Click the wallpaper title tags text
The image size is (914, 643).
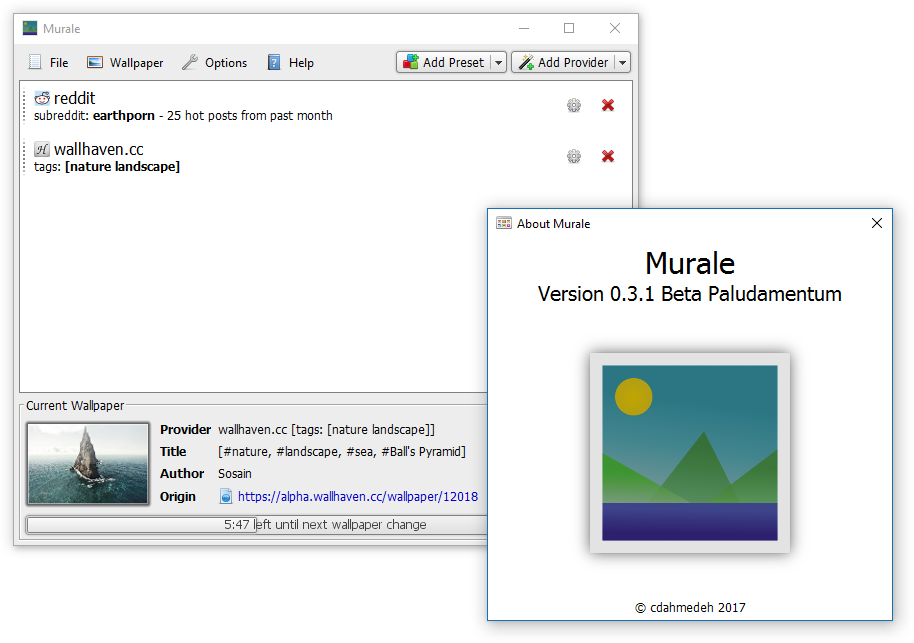pyautogui.click(x=342, y=452)
